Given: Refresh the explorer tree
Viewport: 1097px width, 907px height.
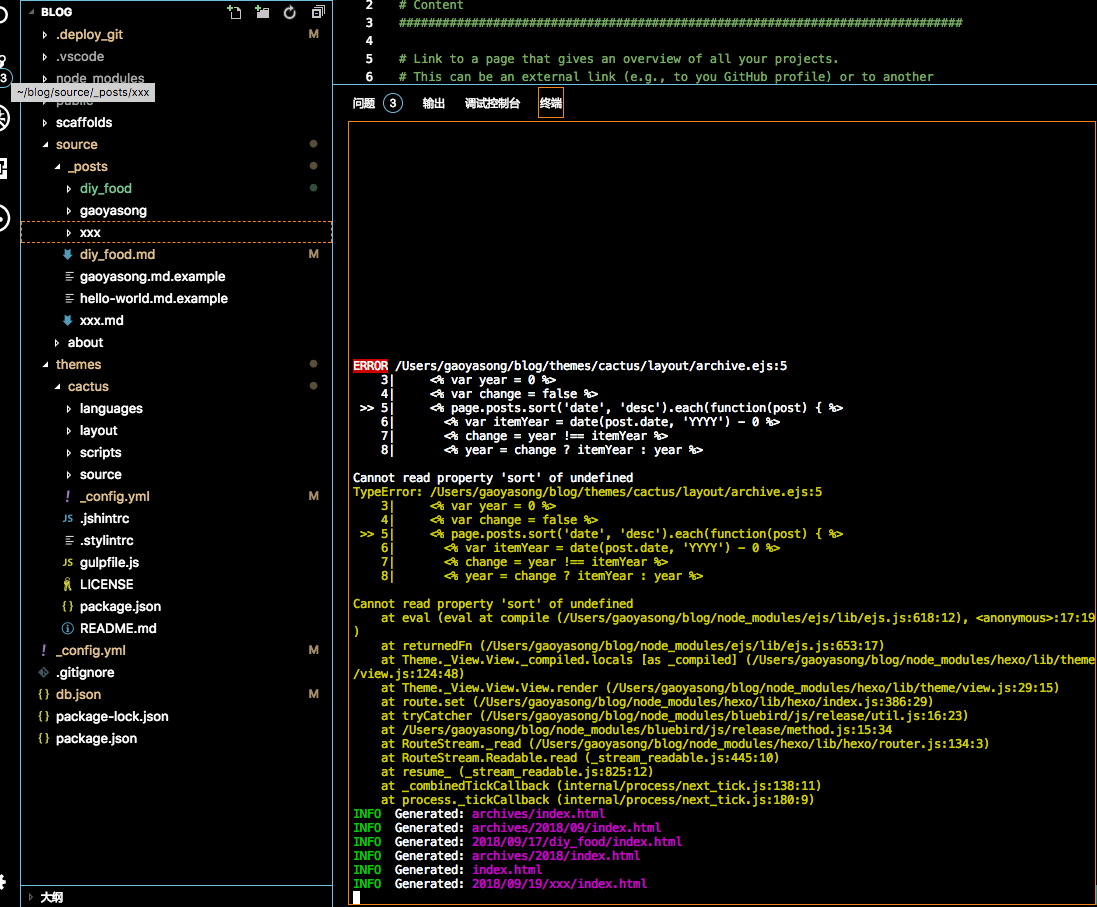Looking at the screenshot, I should 290,12.
